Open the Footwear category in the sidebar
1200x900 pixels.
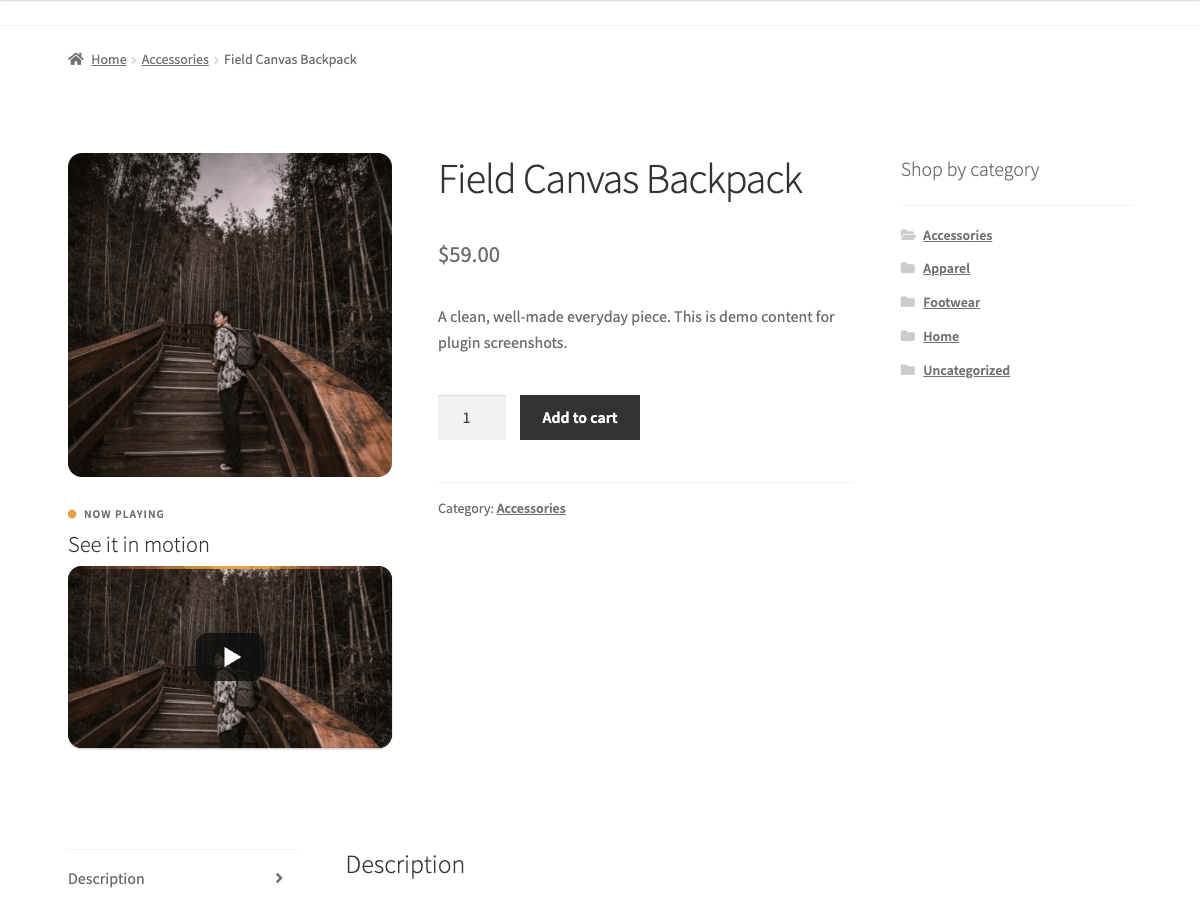click(x=951, y=302)
